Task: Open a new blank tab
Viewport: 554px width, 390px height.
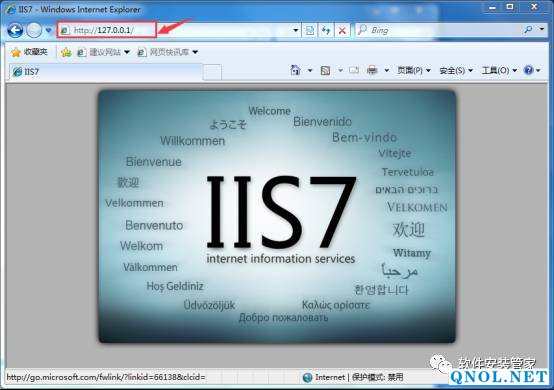Action: coord(213,72)
